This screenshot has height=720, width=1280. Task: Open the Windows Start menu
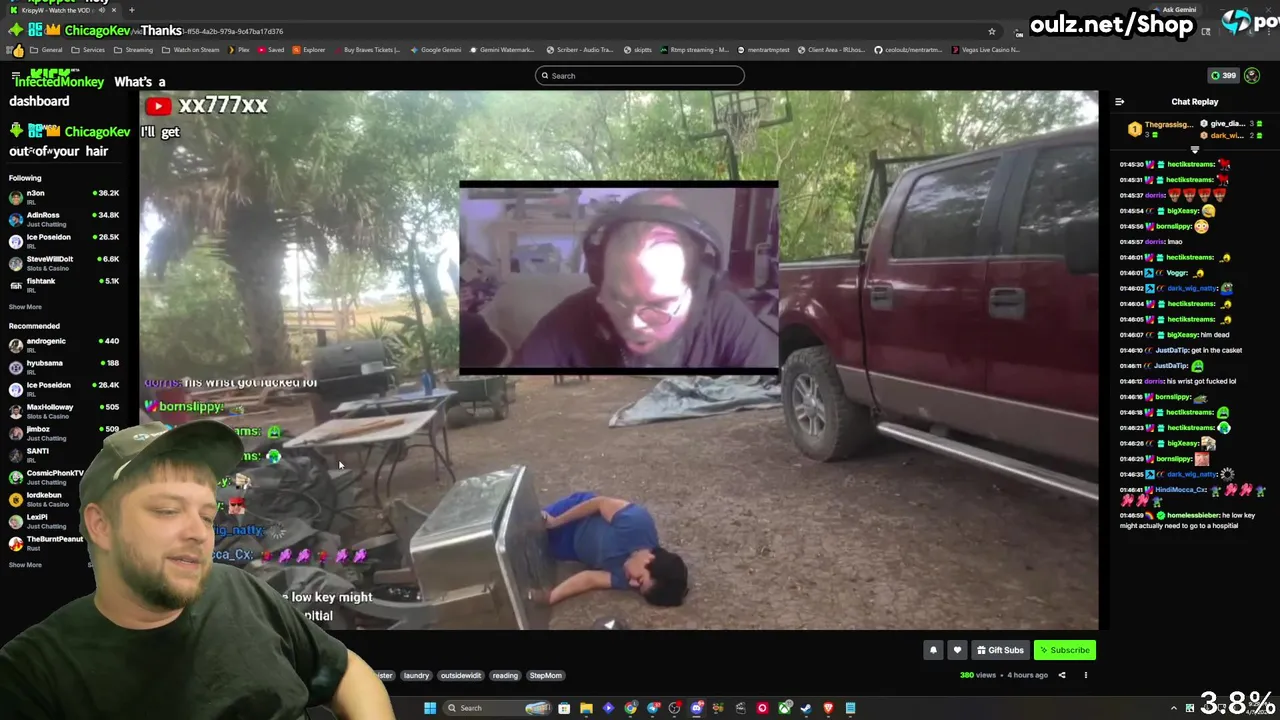pos(430,708)
